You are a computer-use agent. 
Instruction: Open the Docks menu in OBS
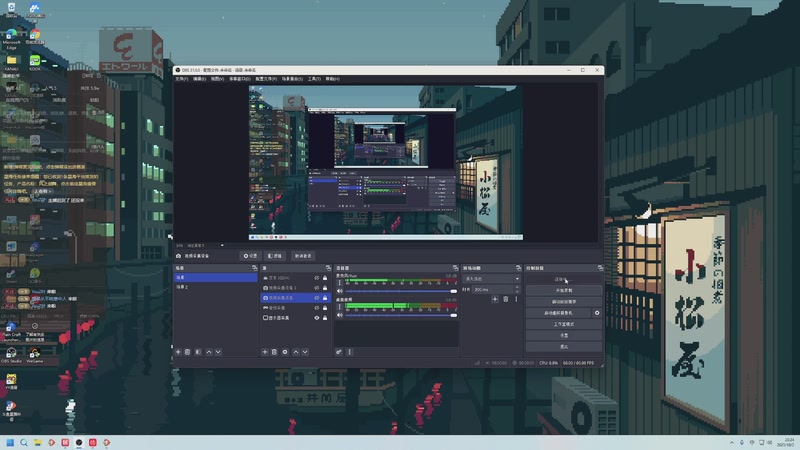239,79
